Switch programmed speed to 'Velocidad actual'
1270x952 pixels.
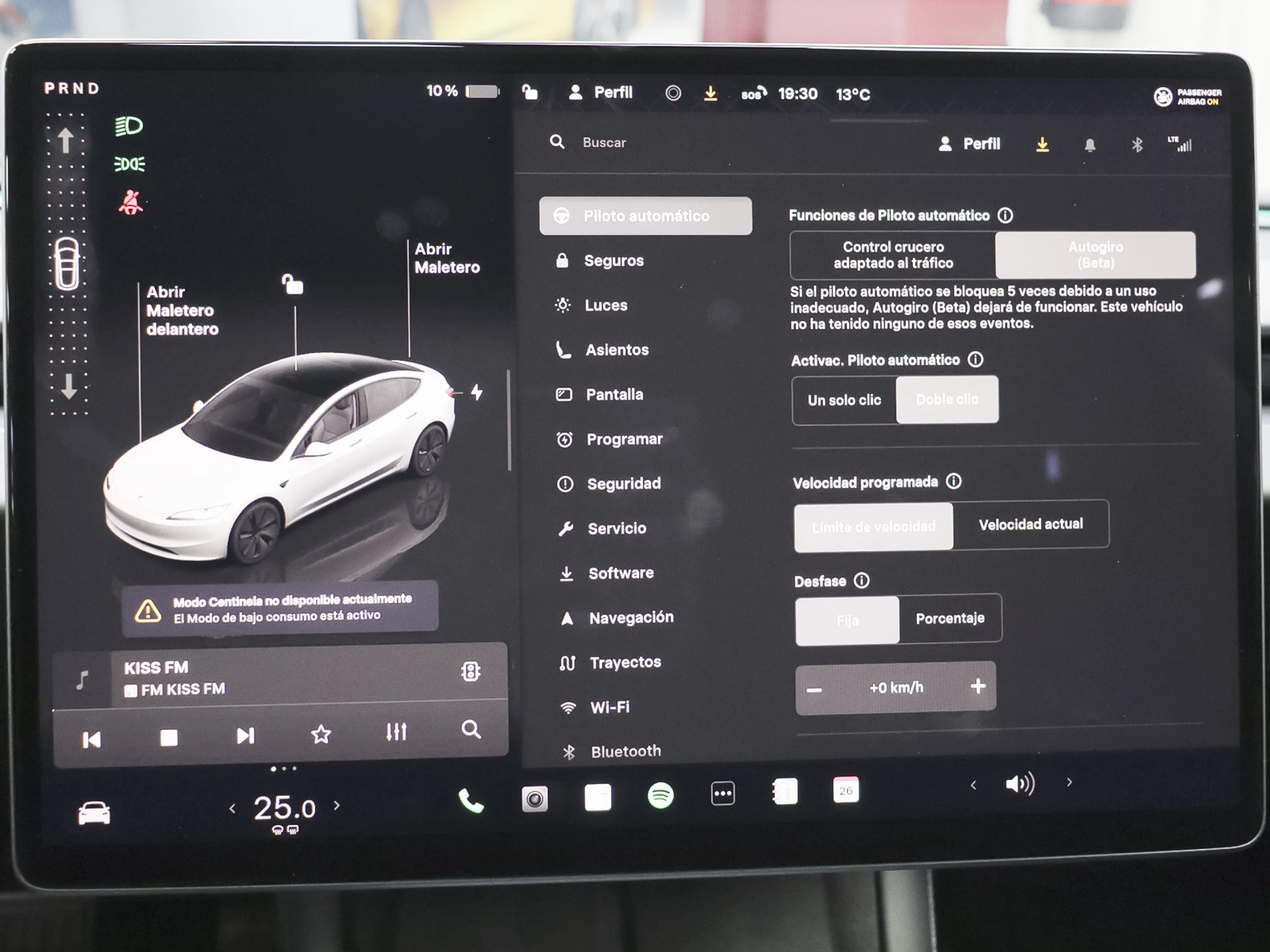coord(1032,524)
